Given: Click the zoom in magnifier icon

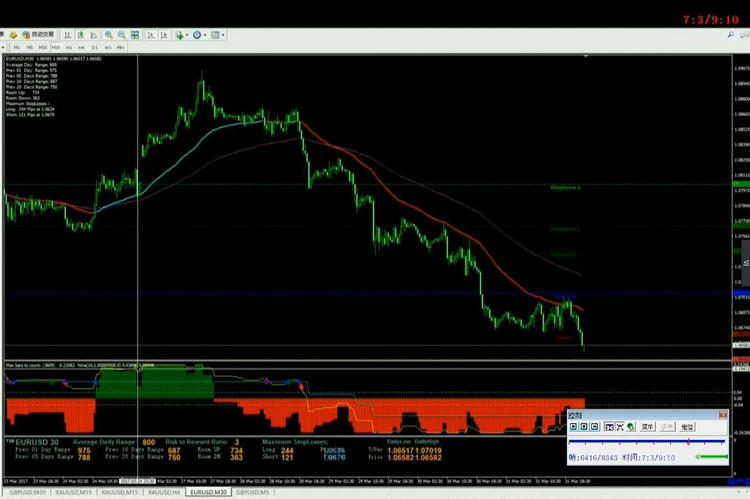Looking at the screenshot, I should (x=108, y=35).
